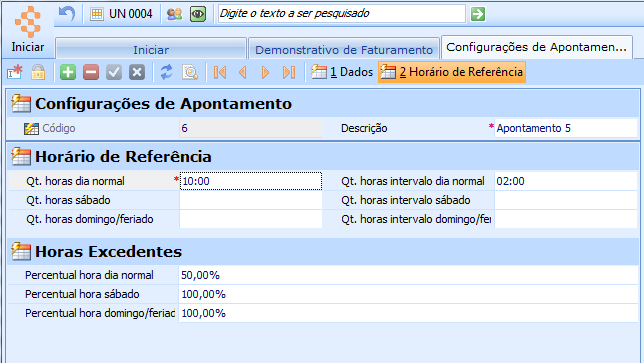Viewport: 644px width, 363px height.
Task: Switch to the 1 Dados section
Action: pos(342,72)
